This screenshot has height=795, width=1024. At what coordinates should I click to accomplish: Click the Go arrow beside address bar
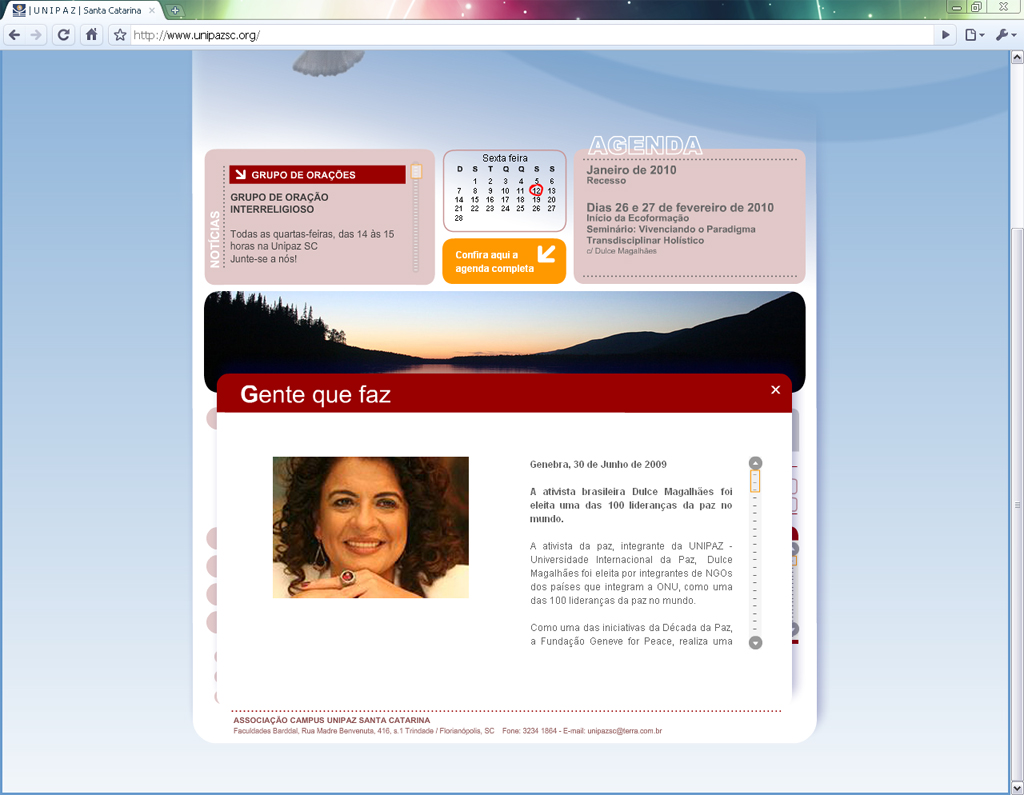pos(945,35)
